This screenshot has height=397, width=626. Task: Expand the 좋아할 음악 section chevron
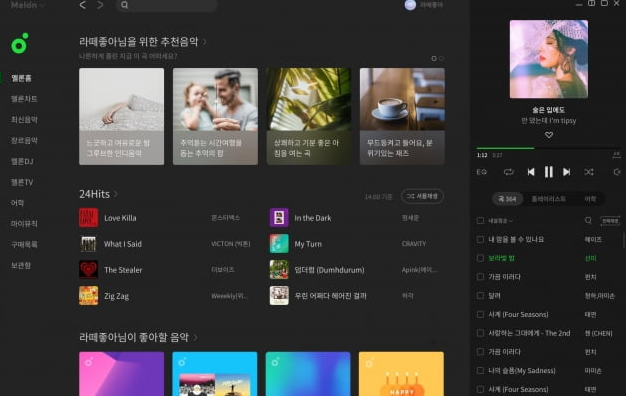click(195, 337)
